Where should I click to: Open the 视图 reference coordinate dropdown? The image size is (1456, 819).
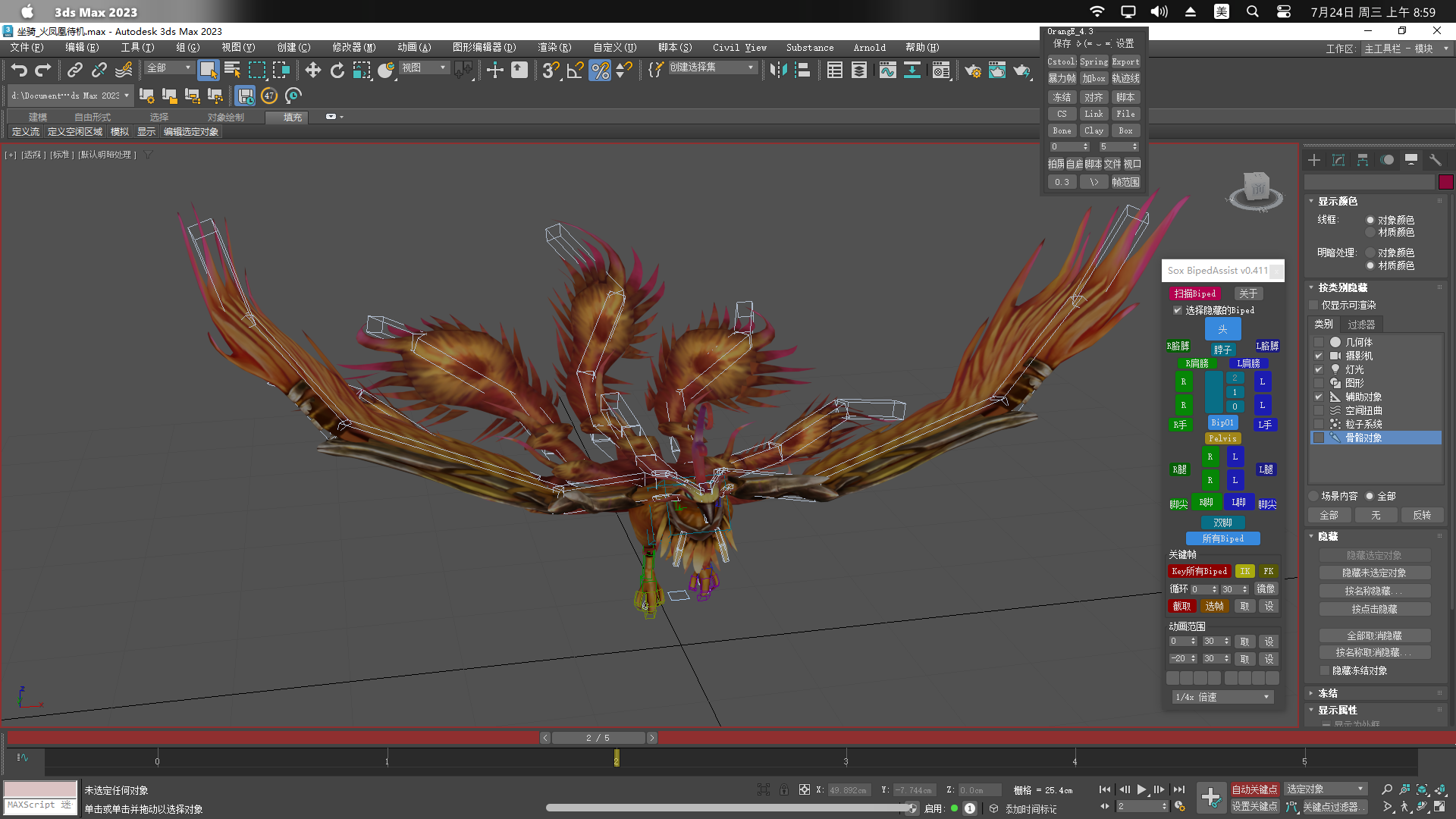424,67
